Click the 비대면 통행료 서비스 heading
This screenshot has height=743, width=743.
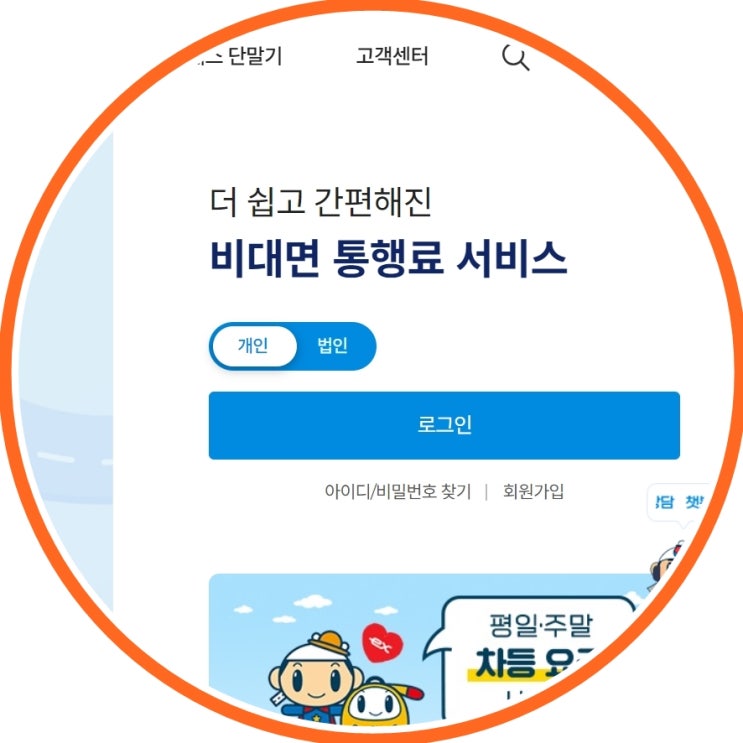pyautogui.click(x=388, y=258)
